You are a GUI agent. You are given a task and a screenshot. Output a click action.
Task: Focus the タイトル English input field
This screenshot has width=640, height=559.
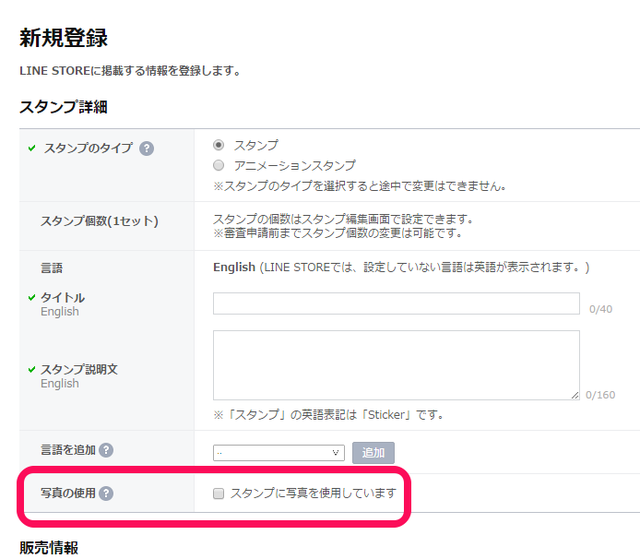coord(396,304)
